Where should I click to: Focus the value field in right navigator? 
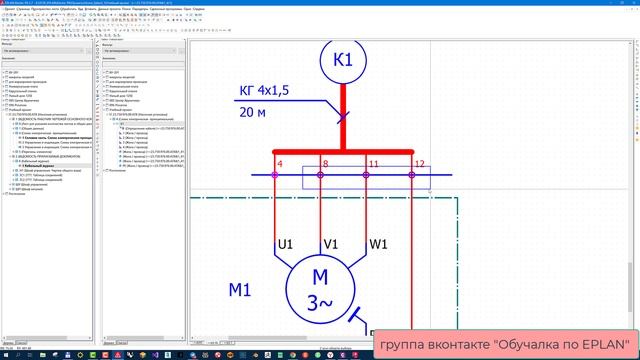[x=143, y=64]
